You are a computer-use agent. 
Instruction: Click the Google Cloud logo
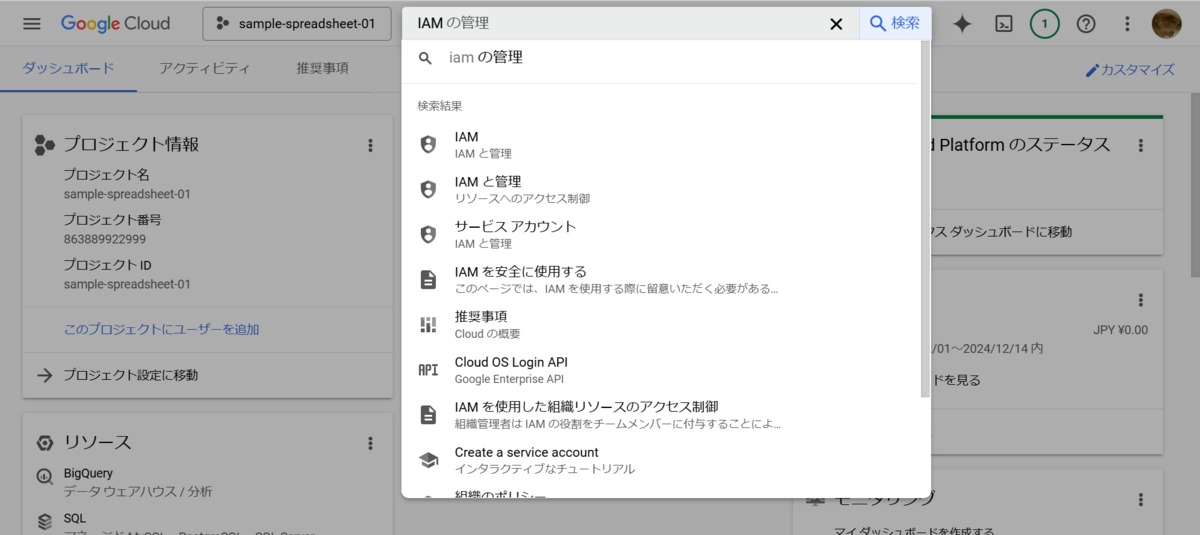[x=116, y=23]
